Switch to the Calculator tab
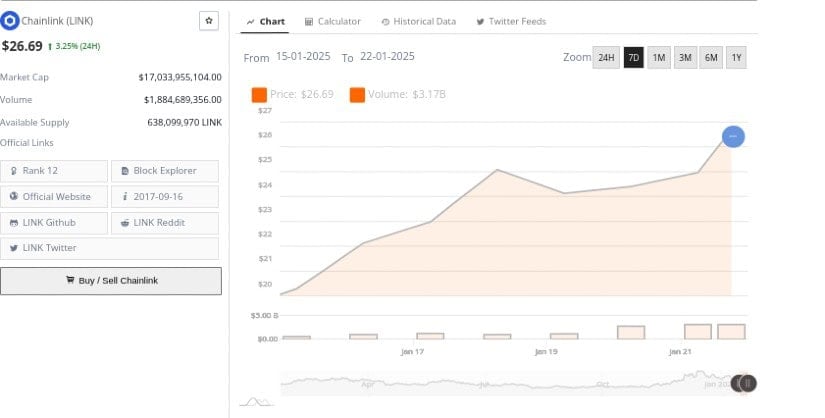 coord(332,21)
